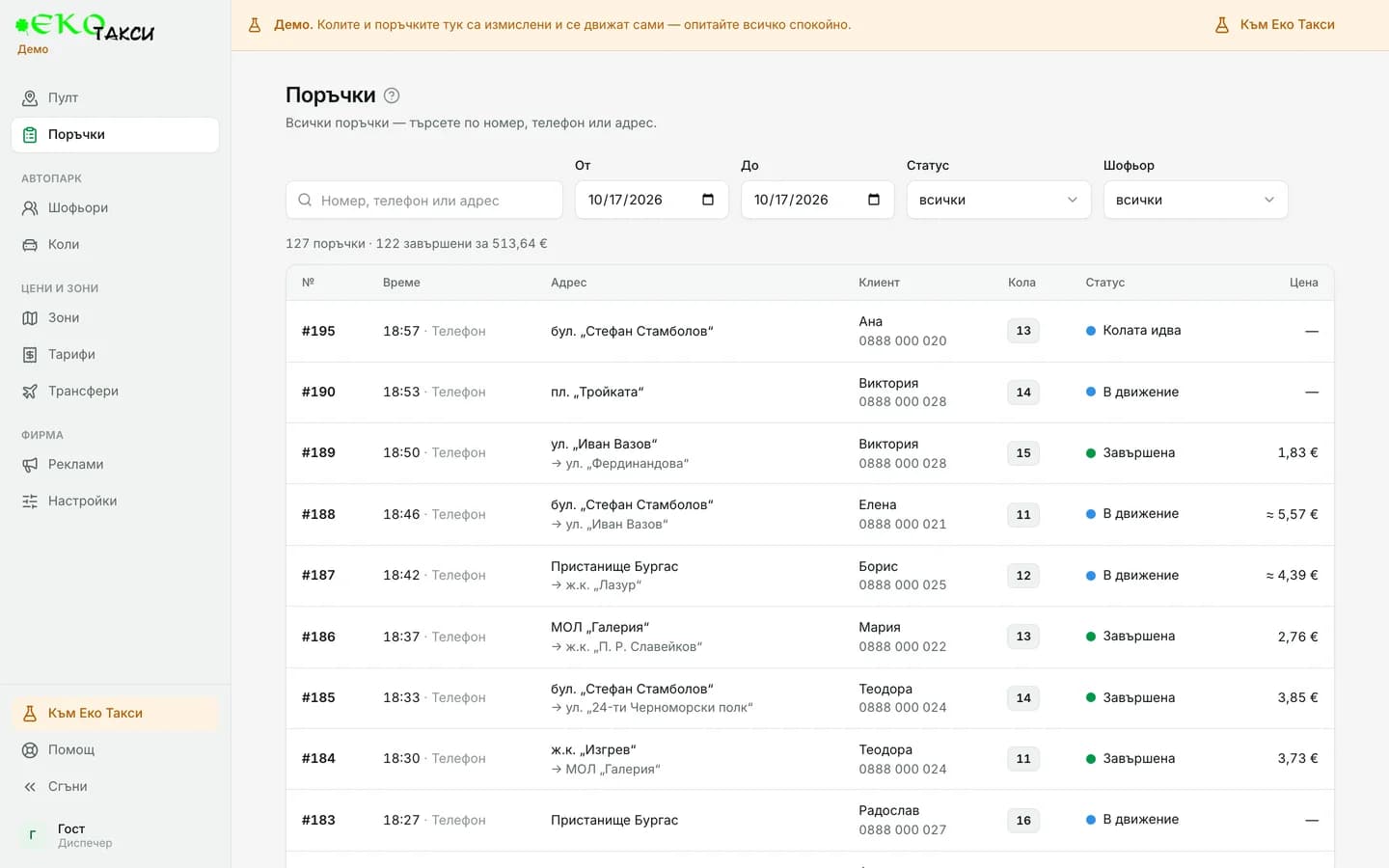Click status Колата идва in order #195
This screenshot has height=868, width=1389.
(1133, 330)
